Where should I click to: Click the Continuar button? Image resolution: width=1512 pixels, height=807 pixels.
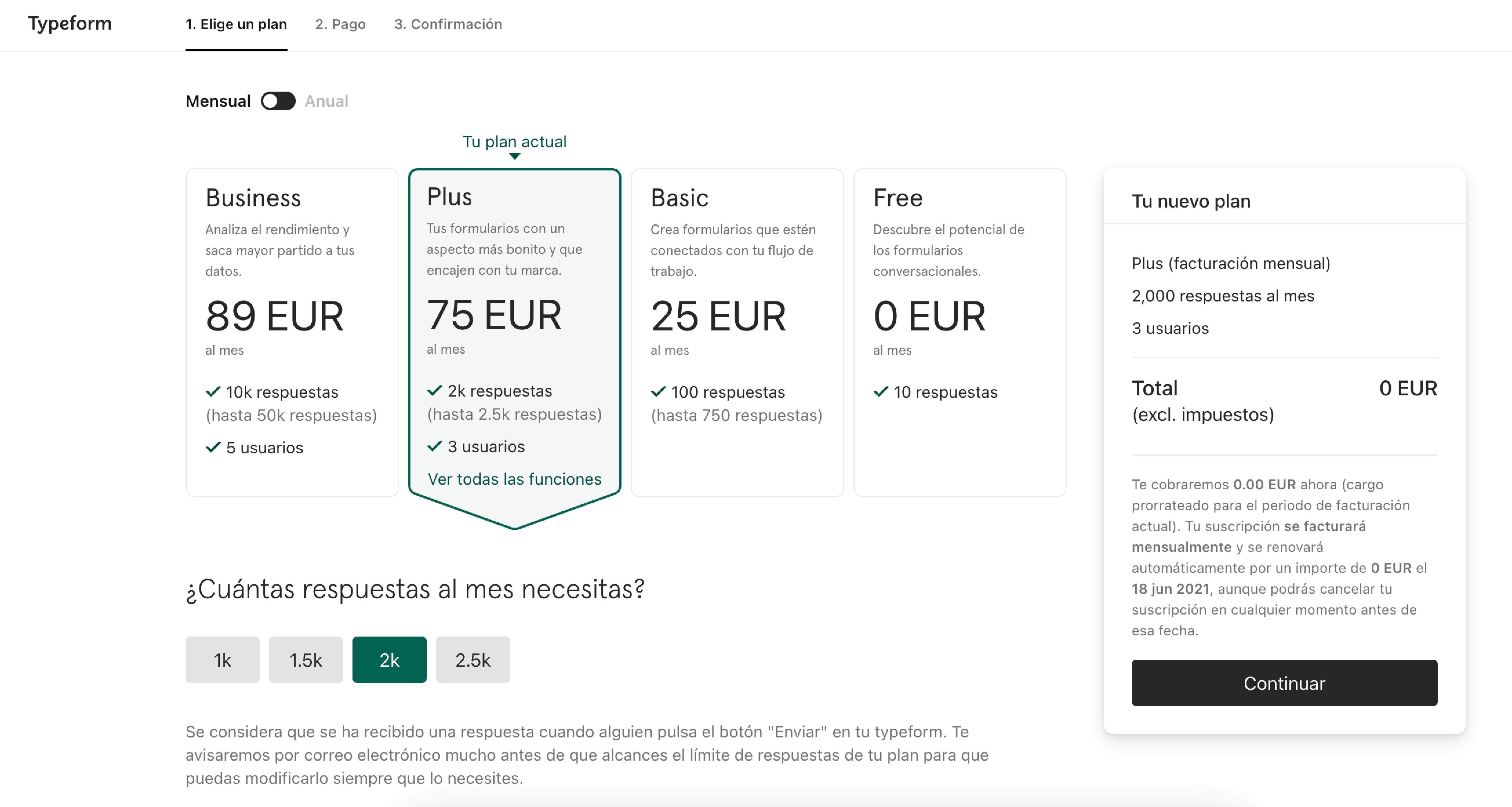(x=1284, y=683)
